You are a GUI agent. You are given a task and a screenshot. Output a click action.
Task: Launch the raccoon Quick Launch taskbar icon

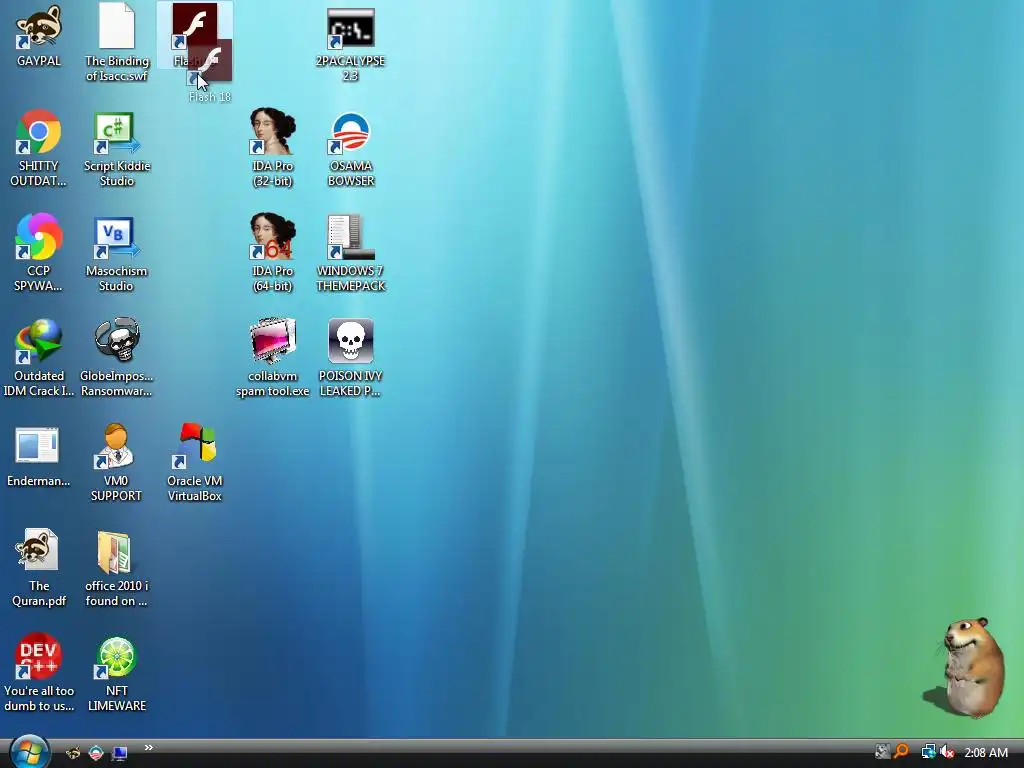coord(73,753)
